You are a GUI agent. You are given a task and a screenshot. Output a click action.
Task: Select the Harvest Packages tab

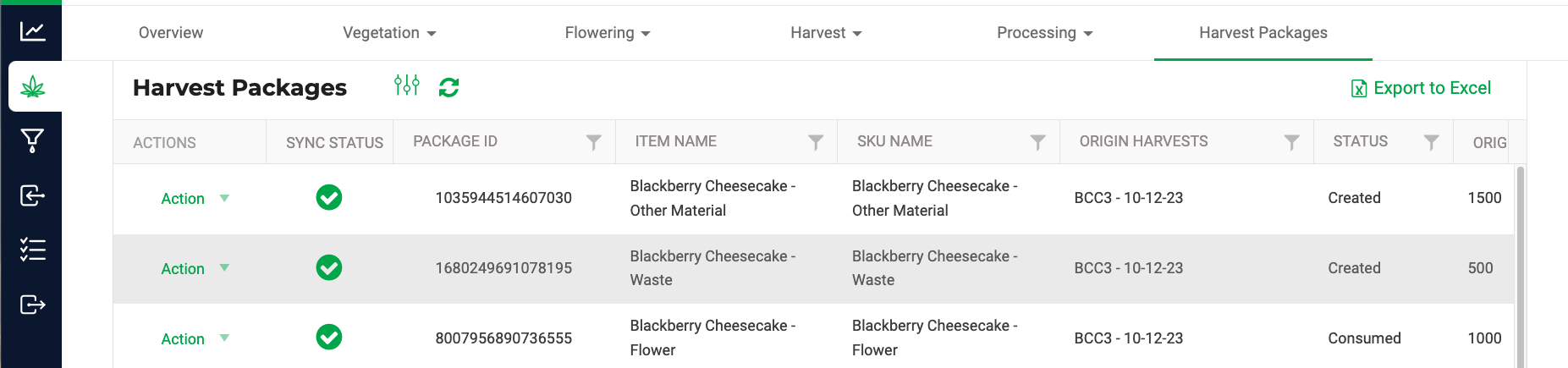(1263, 33)
